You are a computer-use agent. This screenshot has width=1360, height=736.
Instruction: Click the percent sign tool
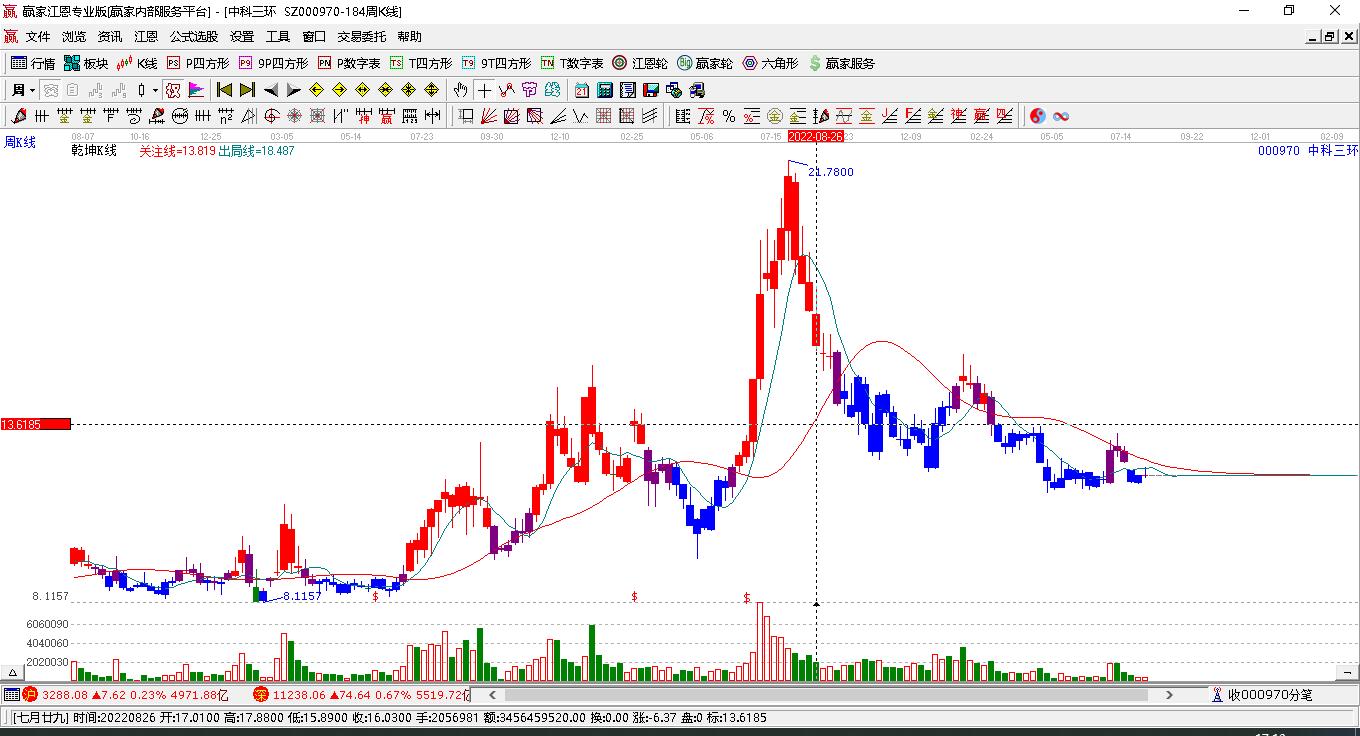(729, 116)
